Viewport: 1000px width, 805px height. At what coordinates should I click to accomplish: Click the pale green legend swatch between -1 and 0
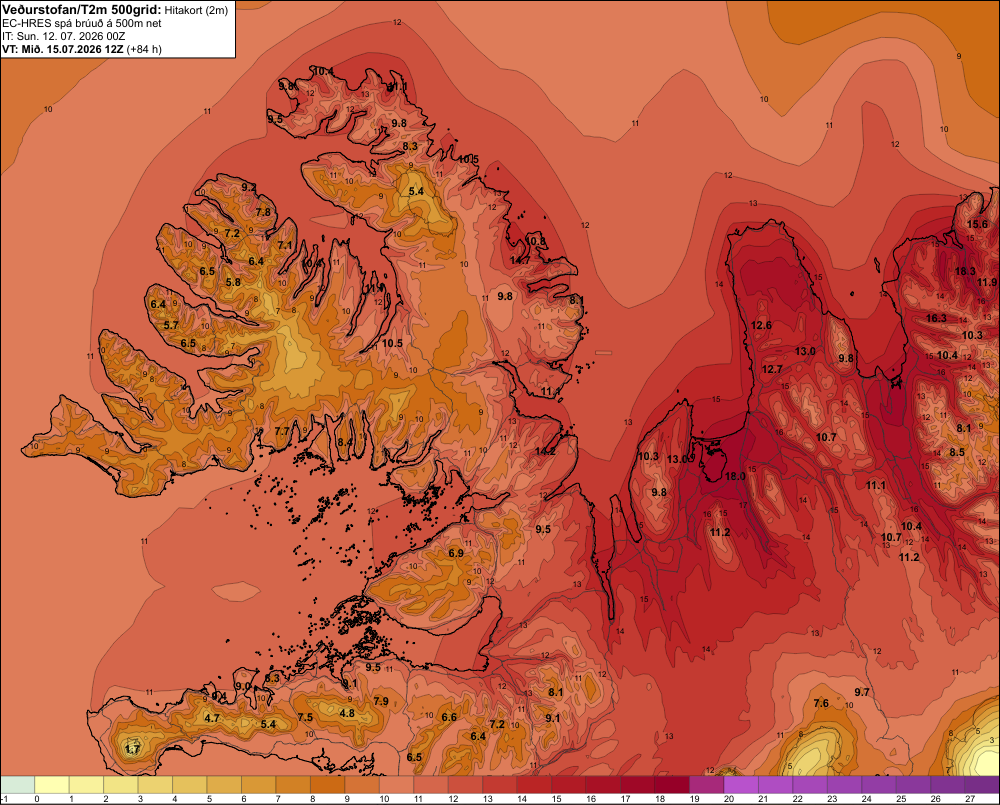18,785
